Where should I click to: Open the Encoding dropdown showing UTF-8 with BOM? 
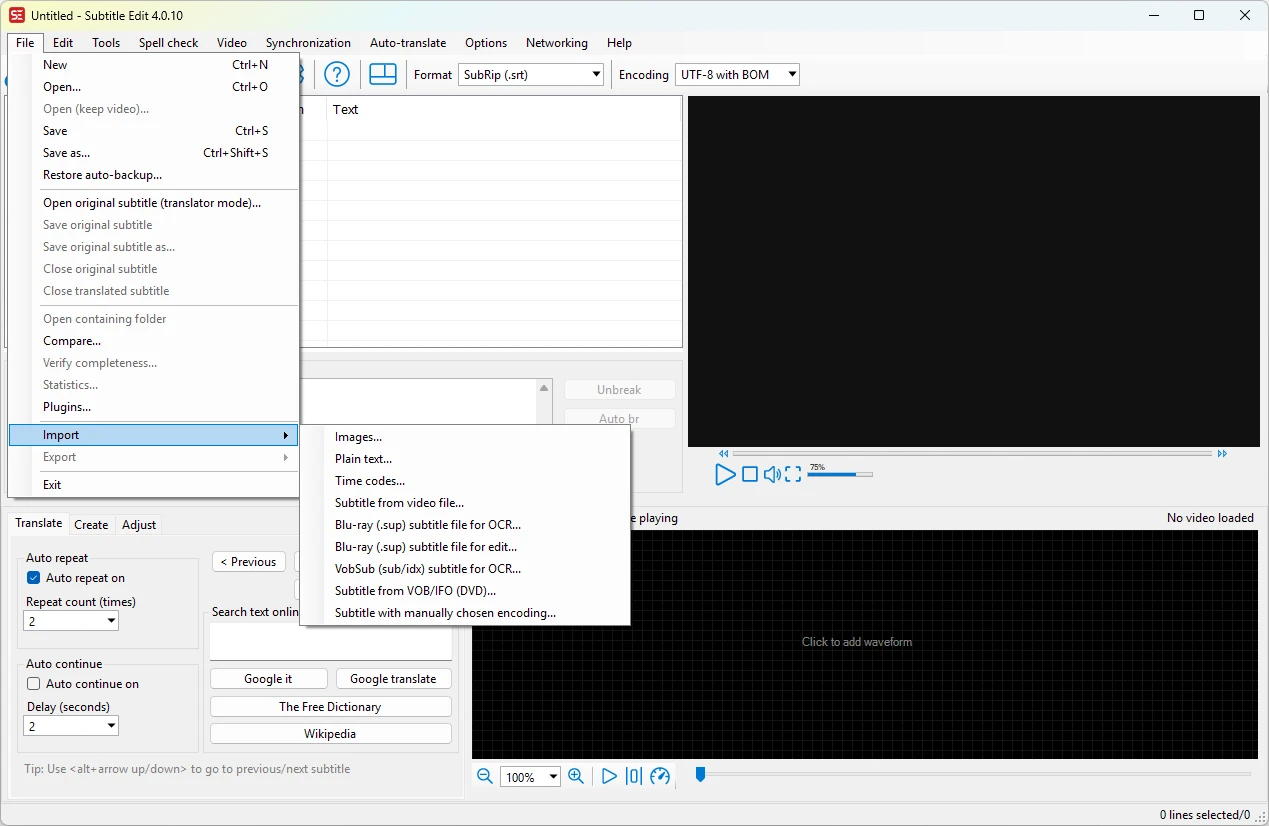737,74
